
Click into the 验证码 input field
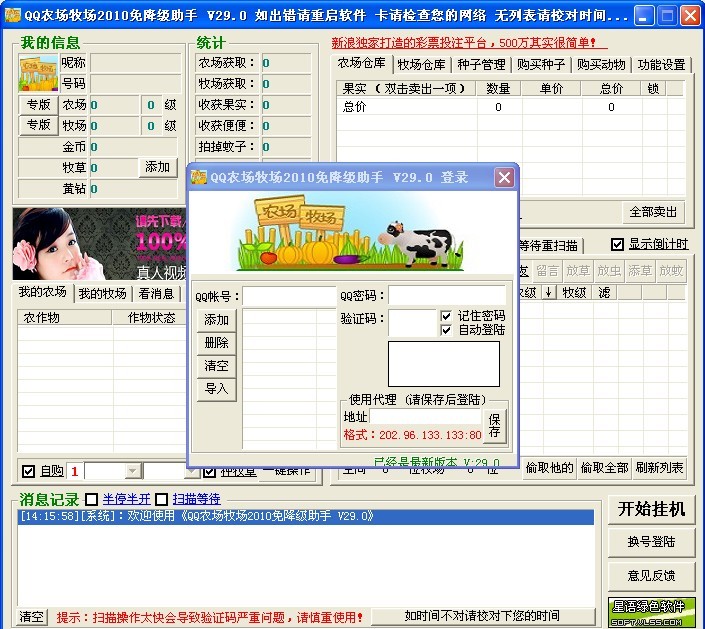click(x=412, y=322)
